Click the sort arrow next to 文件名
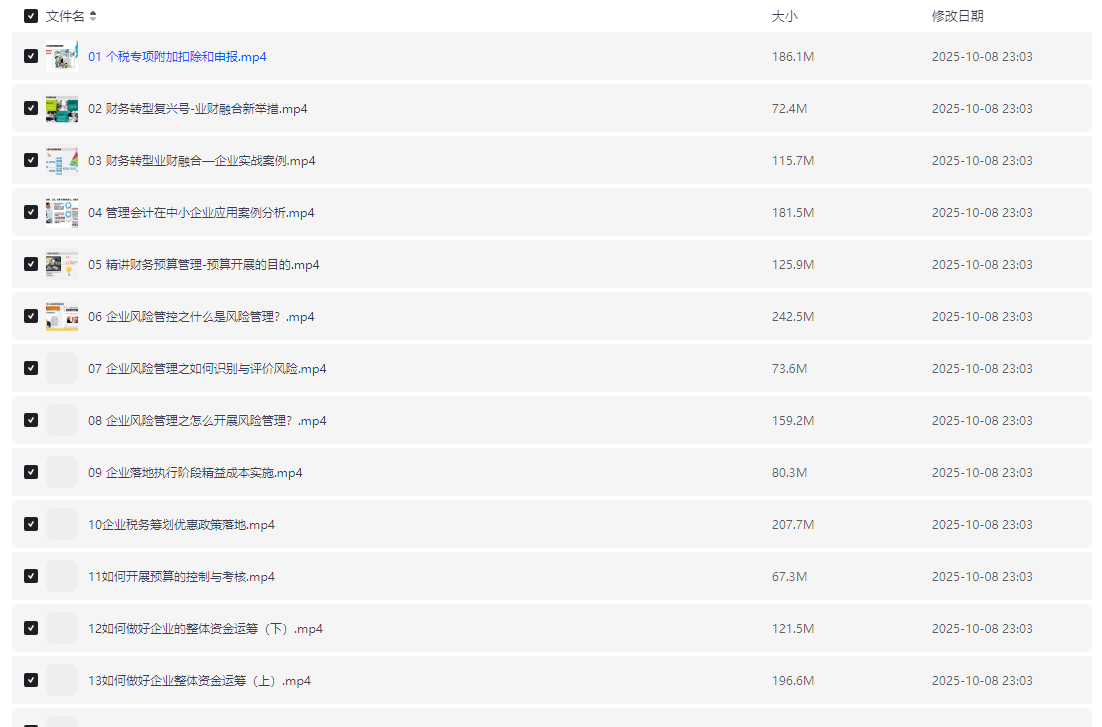The width and height of the screenshot is (1102, 727). [x=93, y=16]
